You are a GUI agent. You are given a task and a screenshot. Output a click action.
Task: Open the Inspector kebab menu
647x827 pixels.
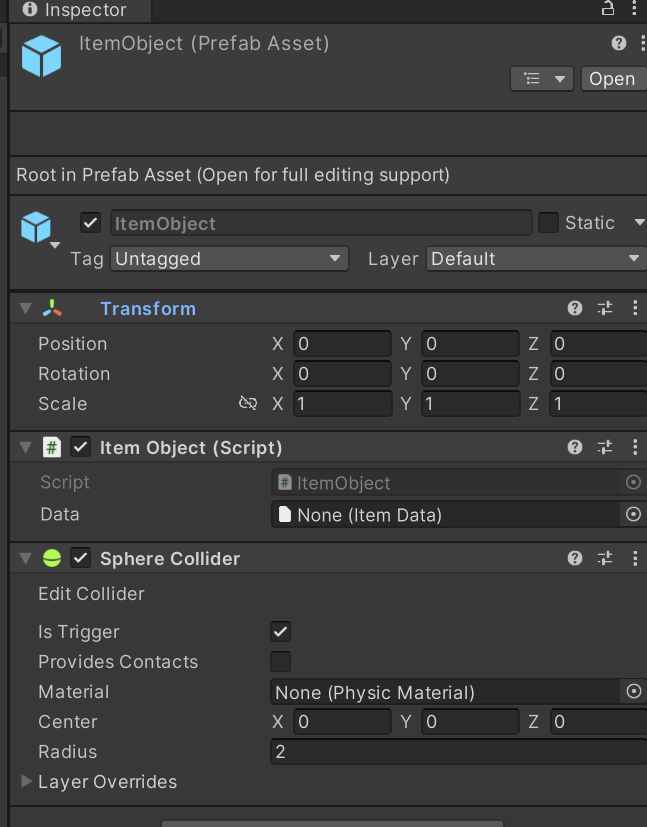636,9
